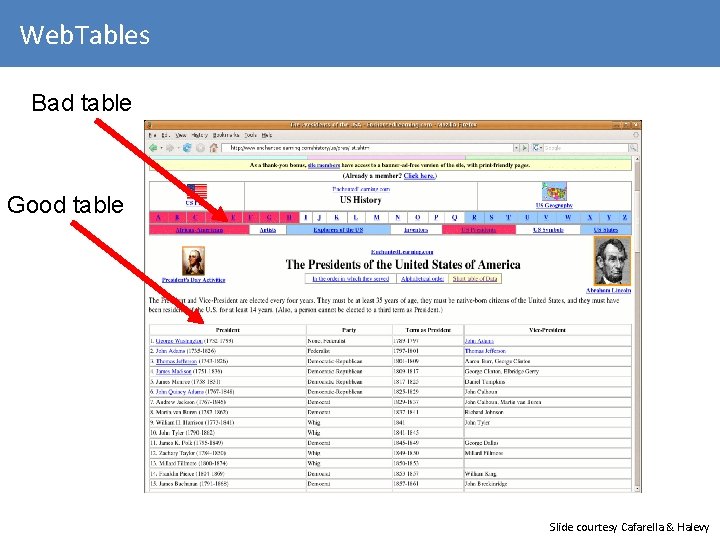Open the US Presidents category link

pyautogui.click(x=478, y=230)
